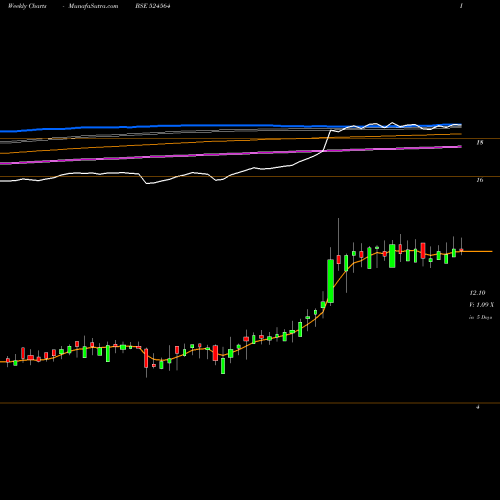Click the 'V: 1.09 X' volume text
The image size is (500, 500).
481,305
